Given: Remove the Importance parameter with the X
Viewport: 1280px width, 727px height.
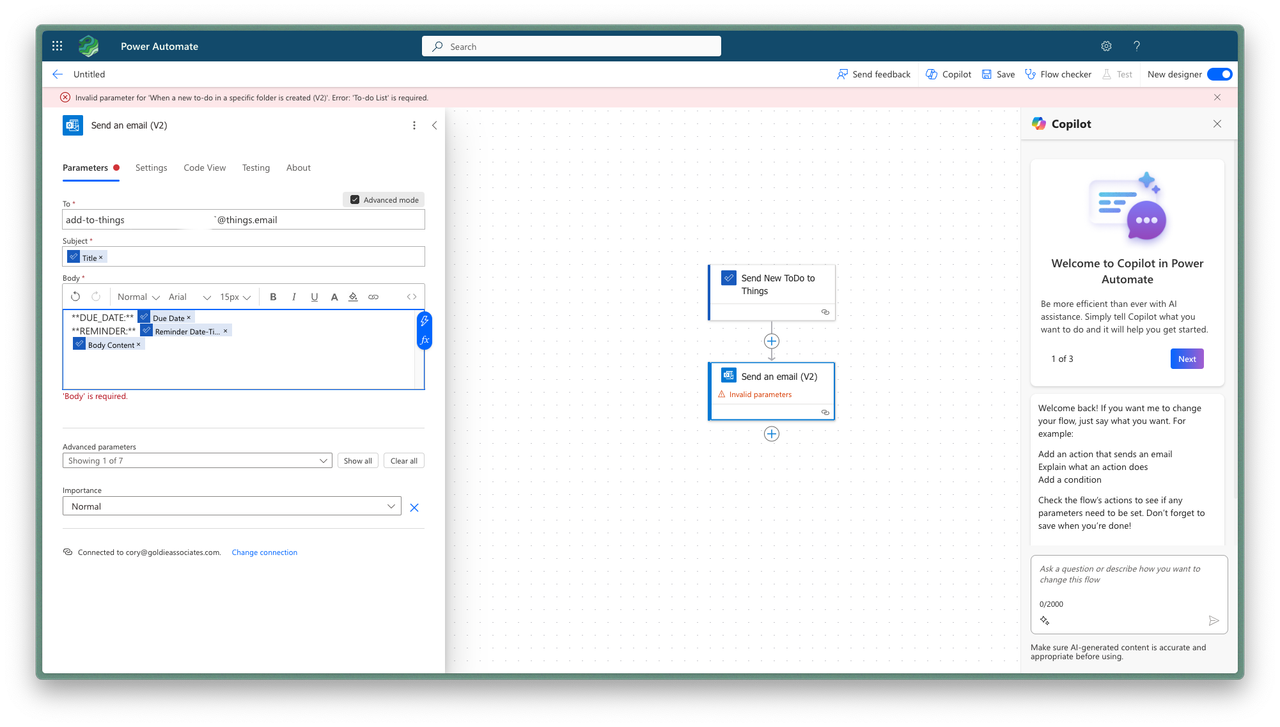Looking at the screenshot, I should pyautogui.click(x=414, y=508).
